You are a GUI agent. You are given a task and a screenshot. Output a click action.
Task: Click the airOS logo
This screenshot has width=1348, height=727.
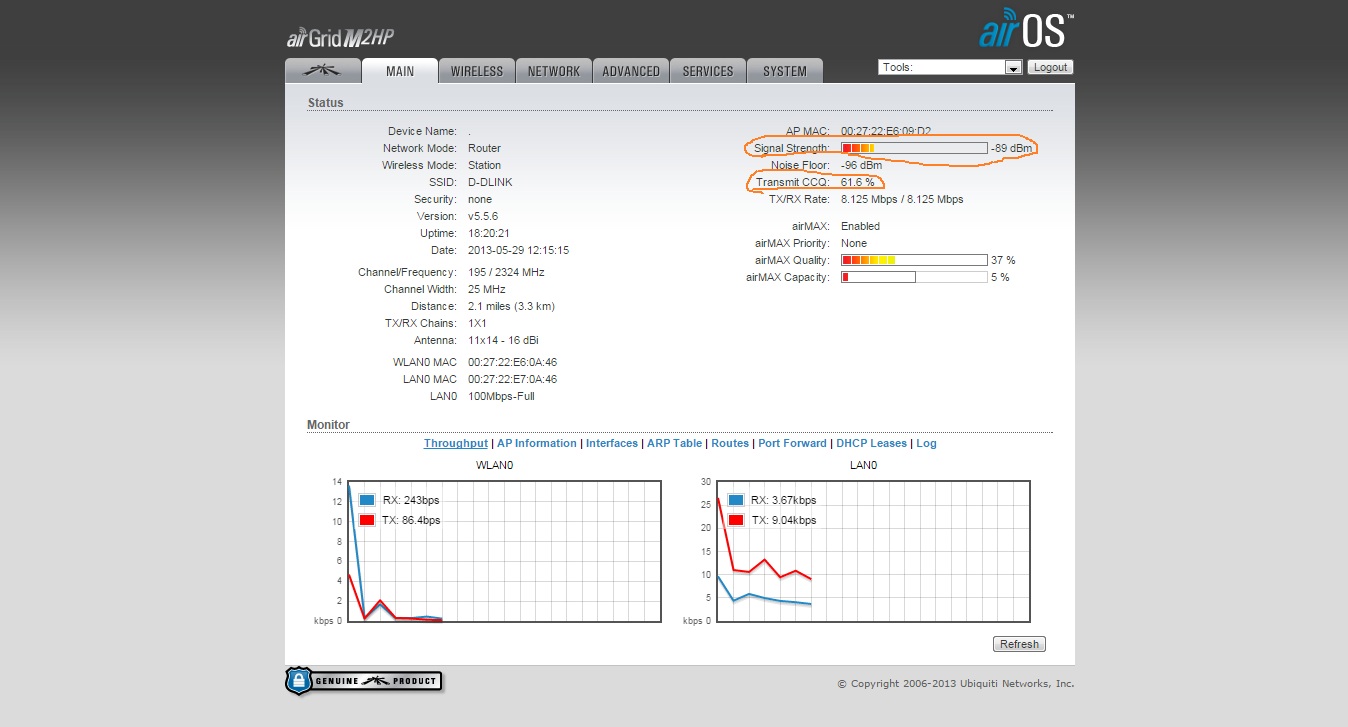(1026, 28)
